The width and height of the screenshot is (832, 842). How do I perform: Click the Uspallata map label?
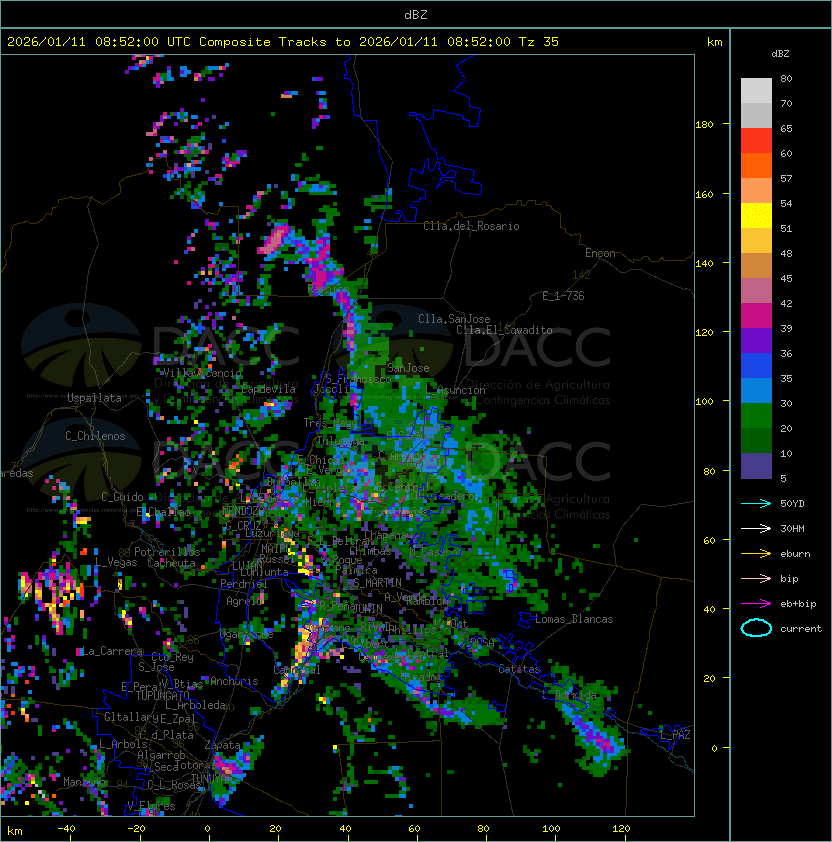pyautogui.click(x=95, y=398)
